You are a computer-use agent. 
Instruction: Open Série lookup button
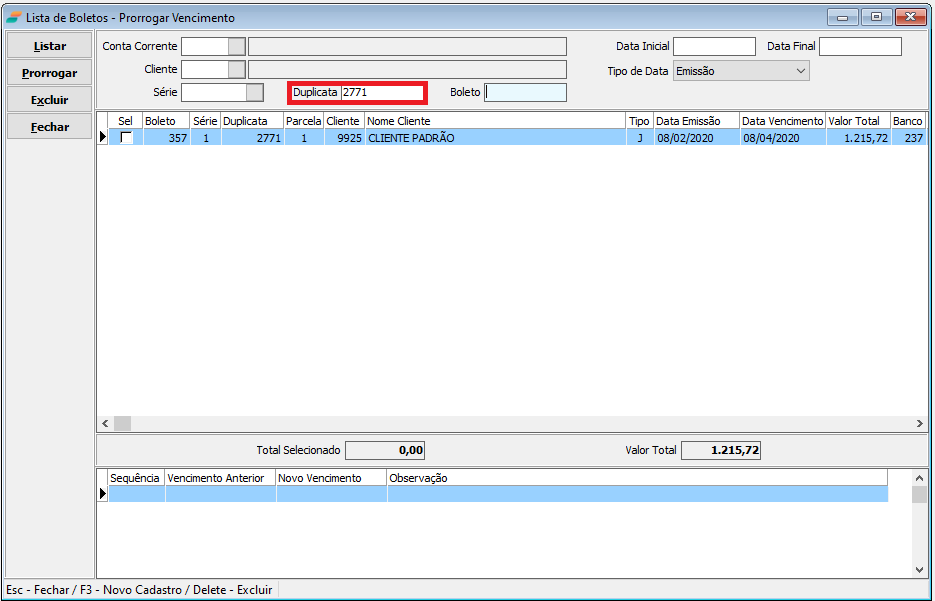[x=255, y=92]
